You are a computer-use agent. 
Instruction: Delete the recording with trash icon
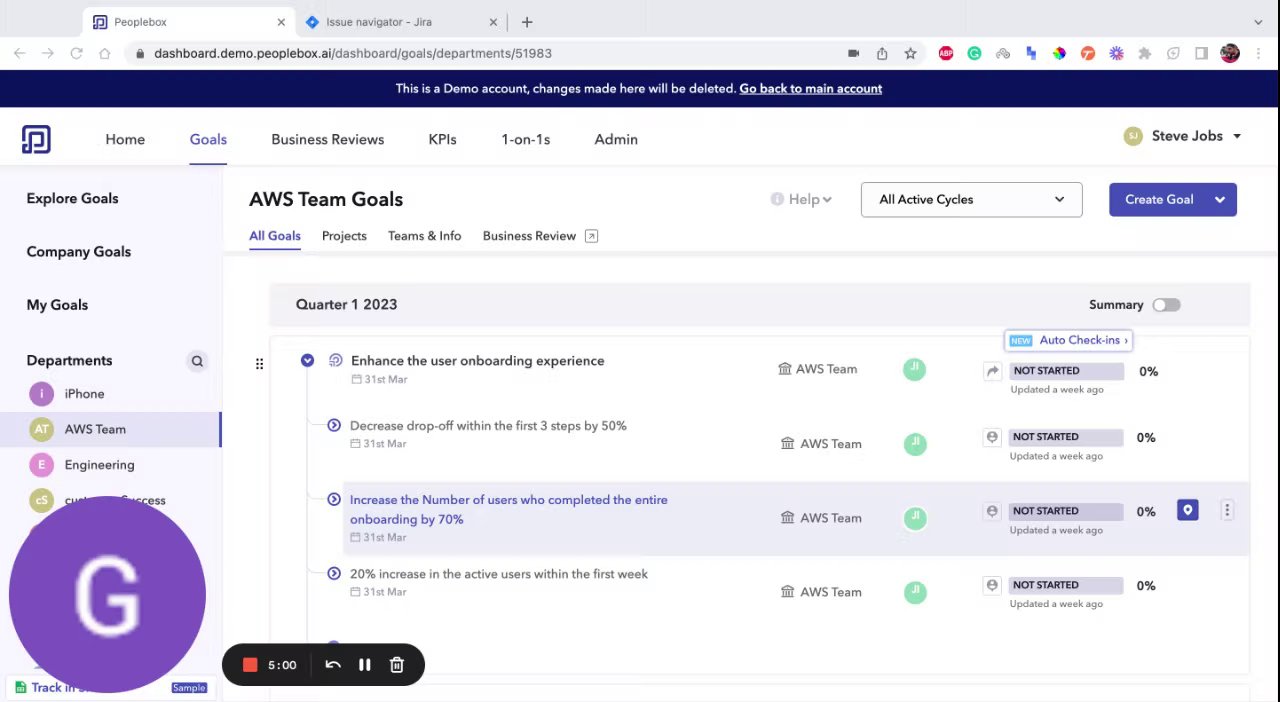[397, 665]
